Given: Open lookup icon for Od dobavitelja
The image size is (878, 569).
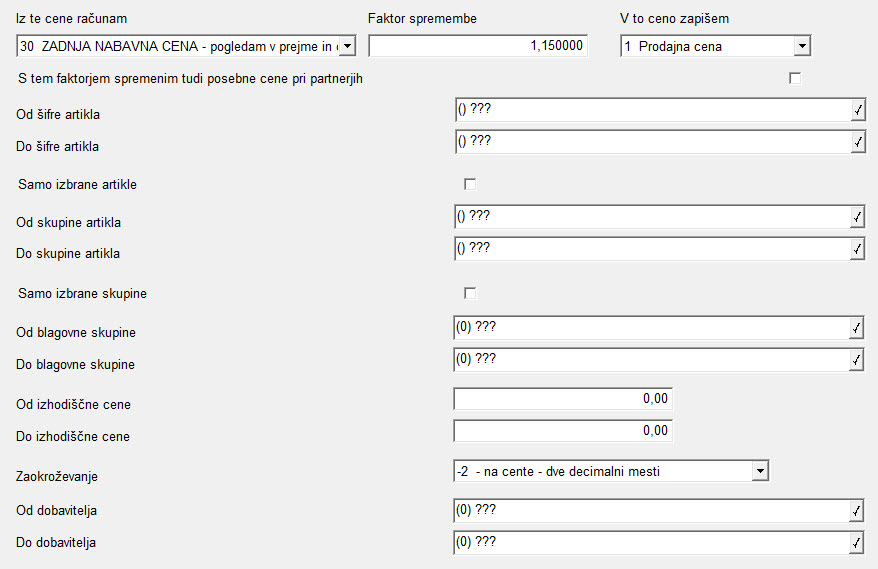Looking at the screenshot, I should [x=856, y=511].
